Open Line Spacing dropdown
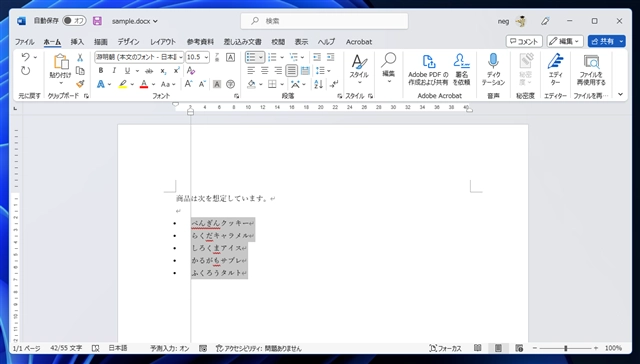The height and width of the screenshot is (364, 640). pos(322,71)
